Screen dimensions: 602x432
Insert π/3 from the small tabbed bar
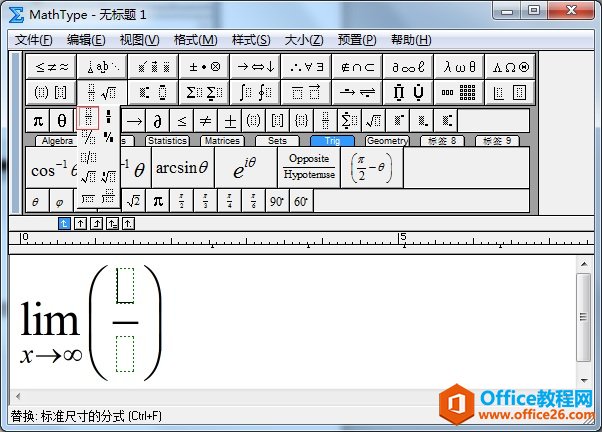pyautogui.click(x=205, y=201)
